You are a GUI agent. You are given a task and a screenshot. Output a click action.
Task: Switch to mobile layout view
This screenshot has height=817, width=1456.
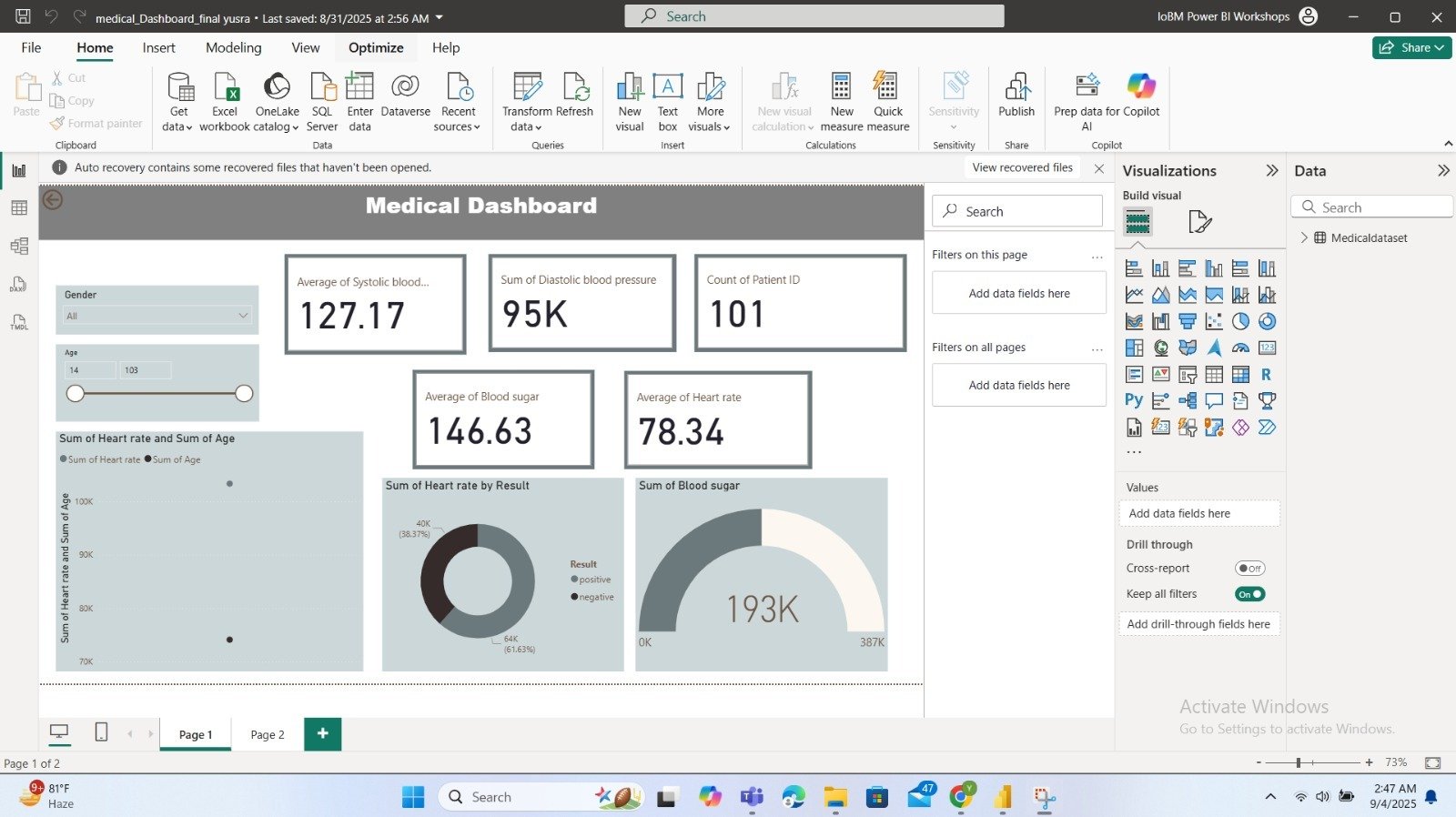[x=101, y=732]
